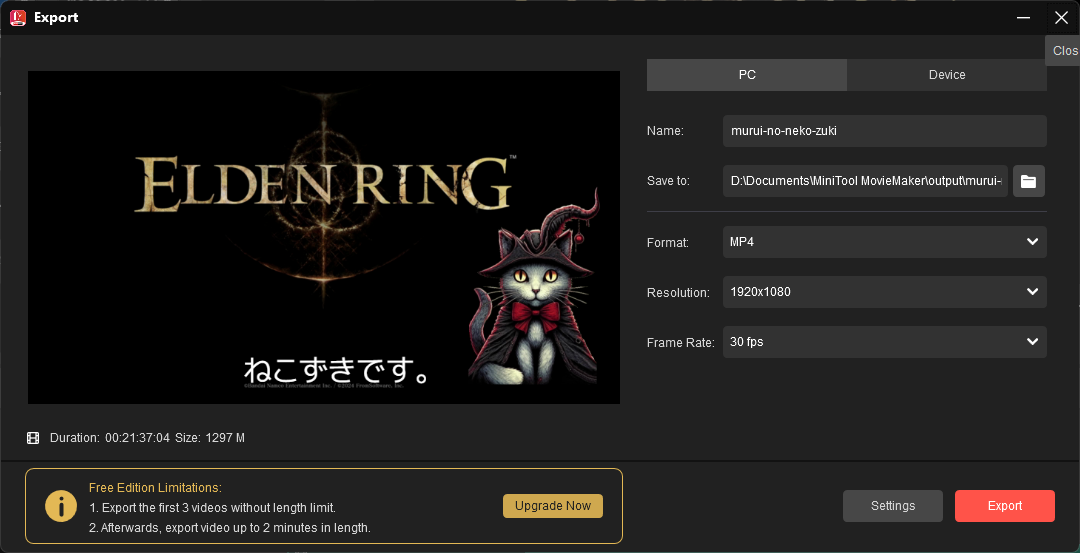Screen dimensions: 1080x553
Task: Click the Format label
Action: (x=667, y=242)
